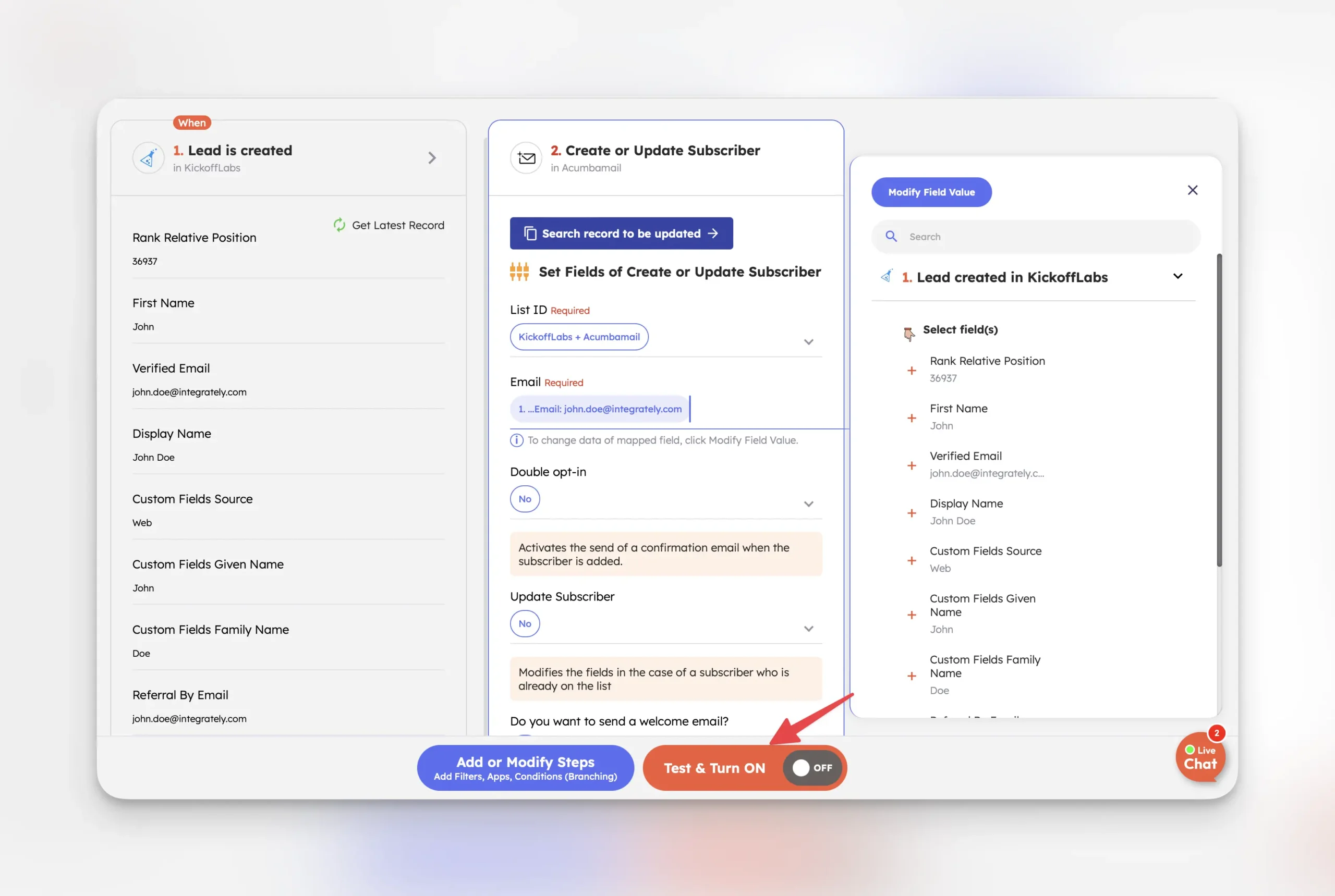This screenshot has height=896, width=1335.
Task: Add Rank Relative Position field with plus icon
Action: (912, 370)
